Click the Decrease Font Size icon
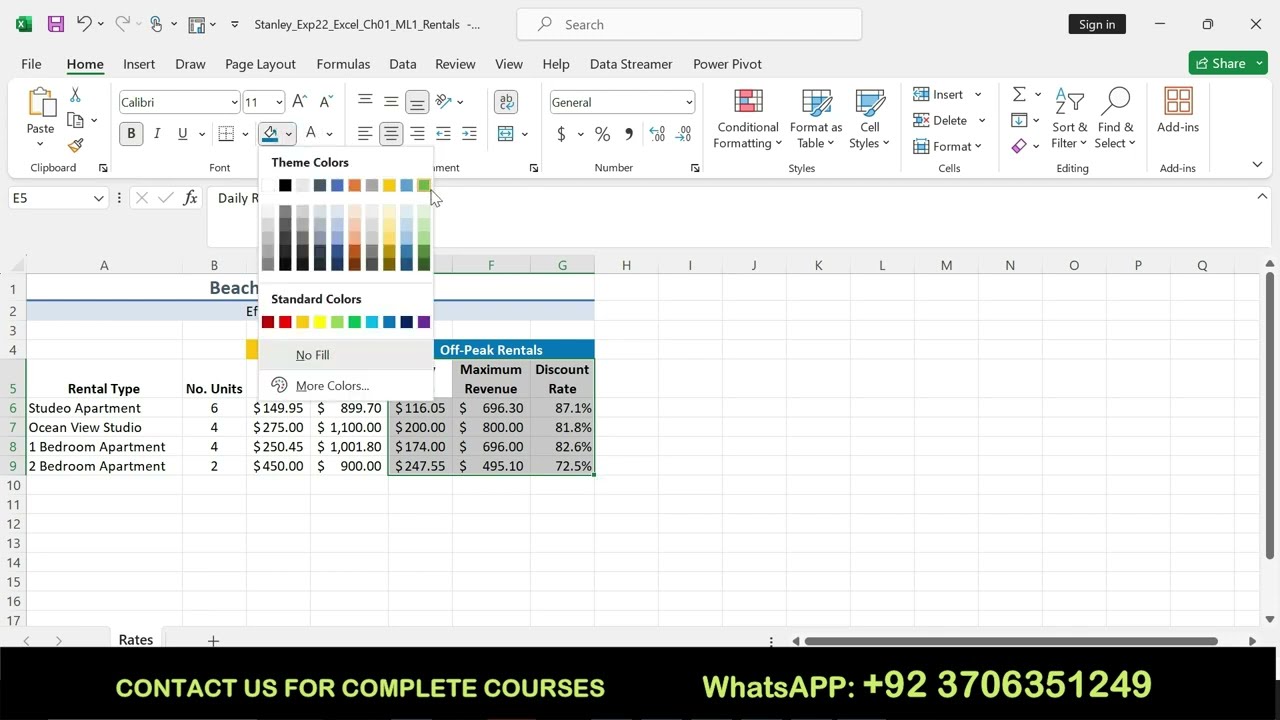This screenshot has width=1280, height=720. pos(326,102)
